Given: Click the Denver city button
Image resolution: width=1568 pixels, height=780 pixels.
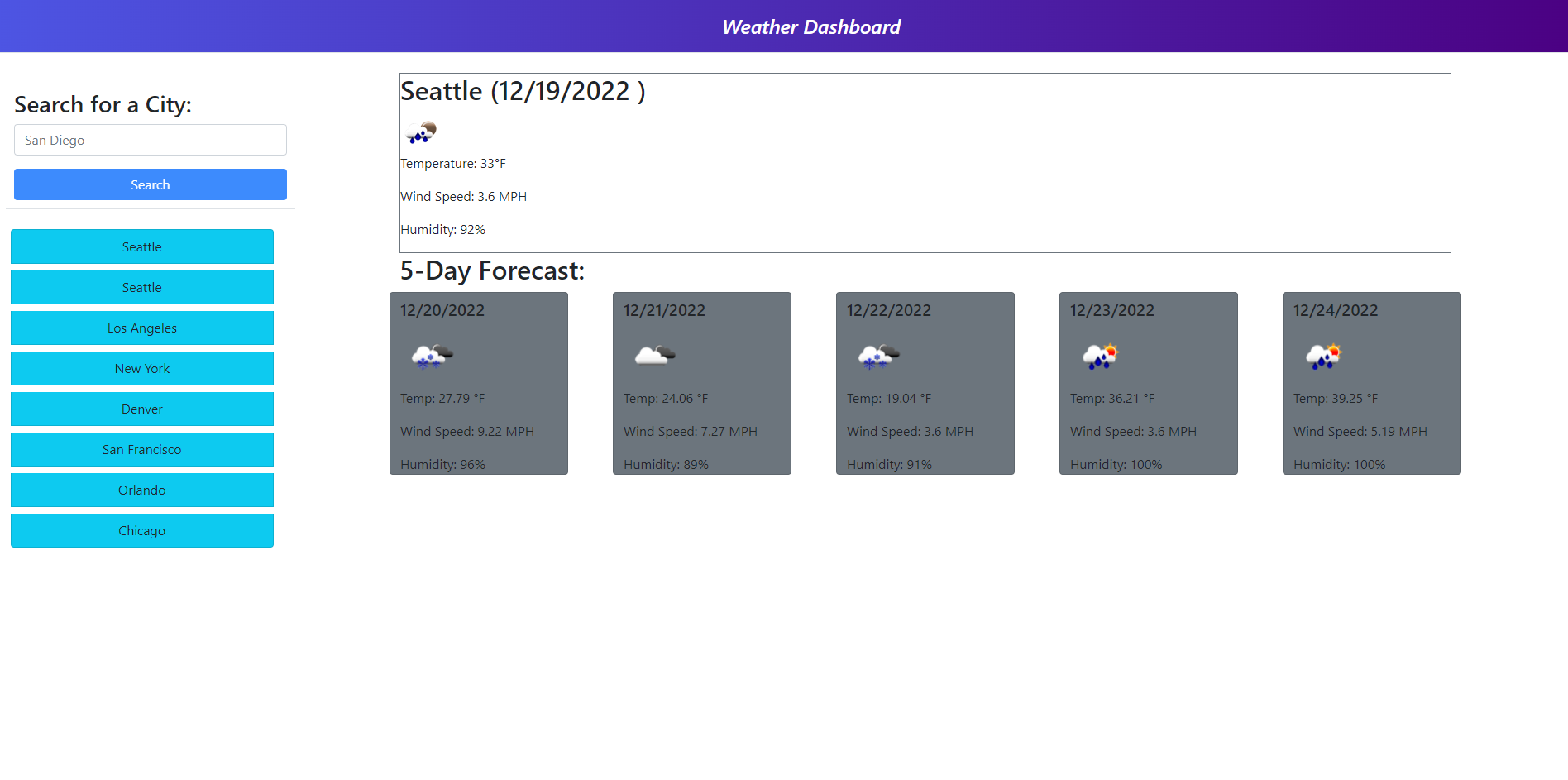Looking at the screenshot, I should (x=141, y=409).
